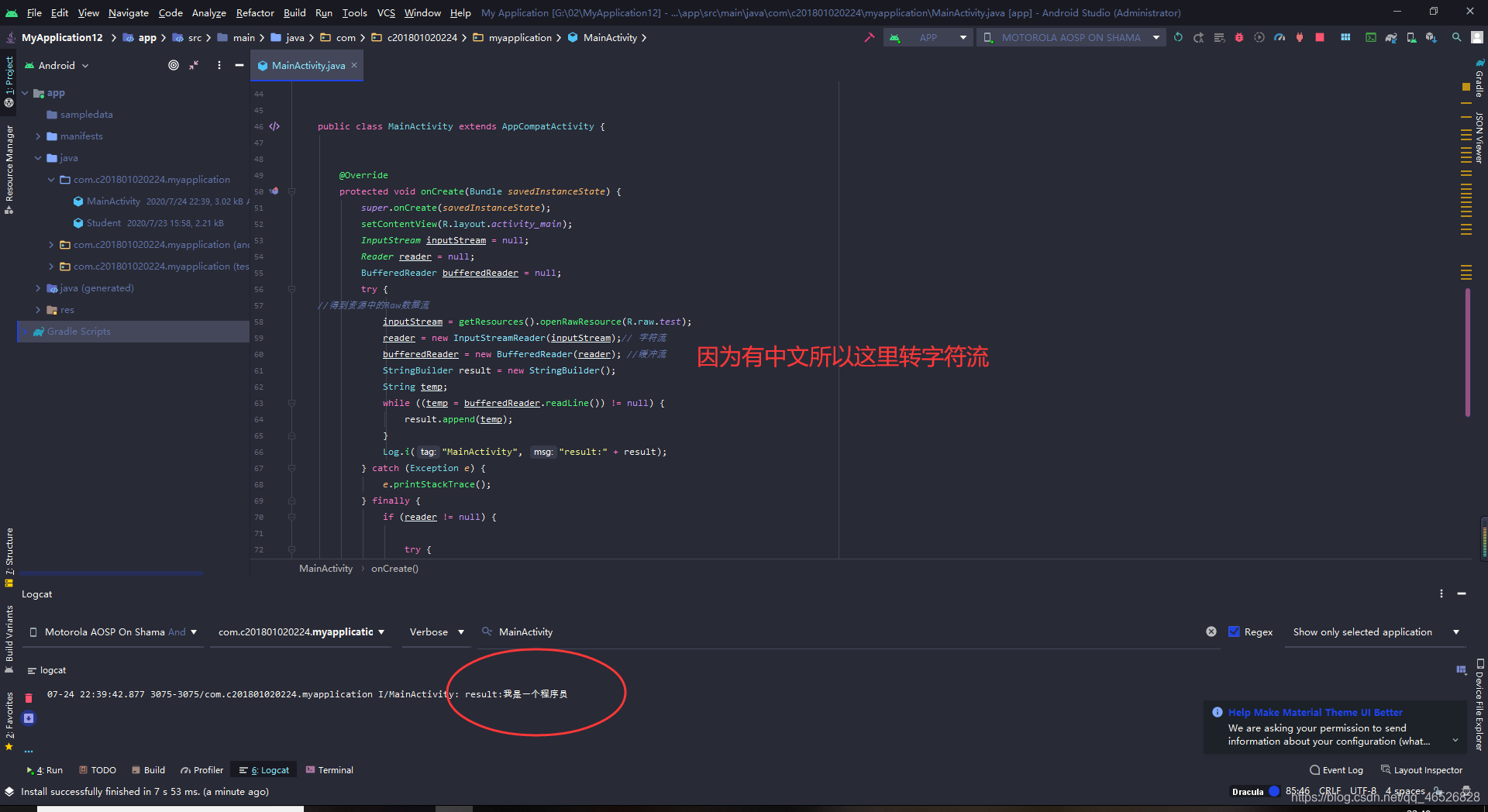Hide the Project panel with minus icon

239,65
